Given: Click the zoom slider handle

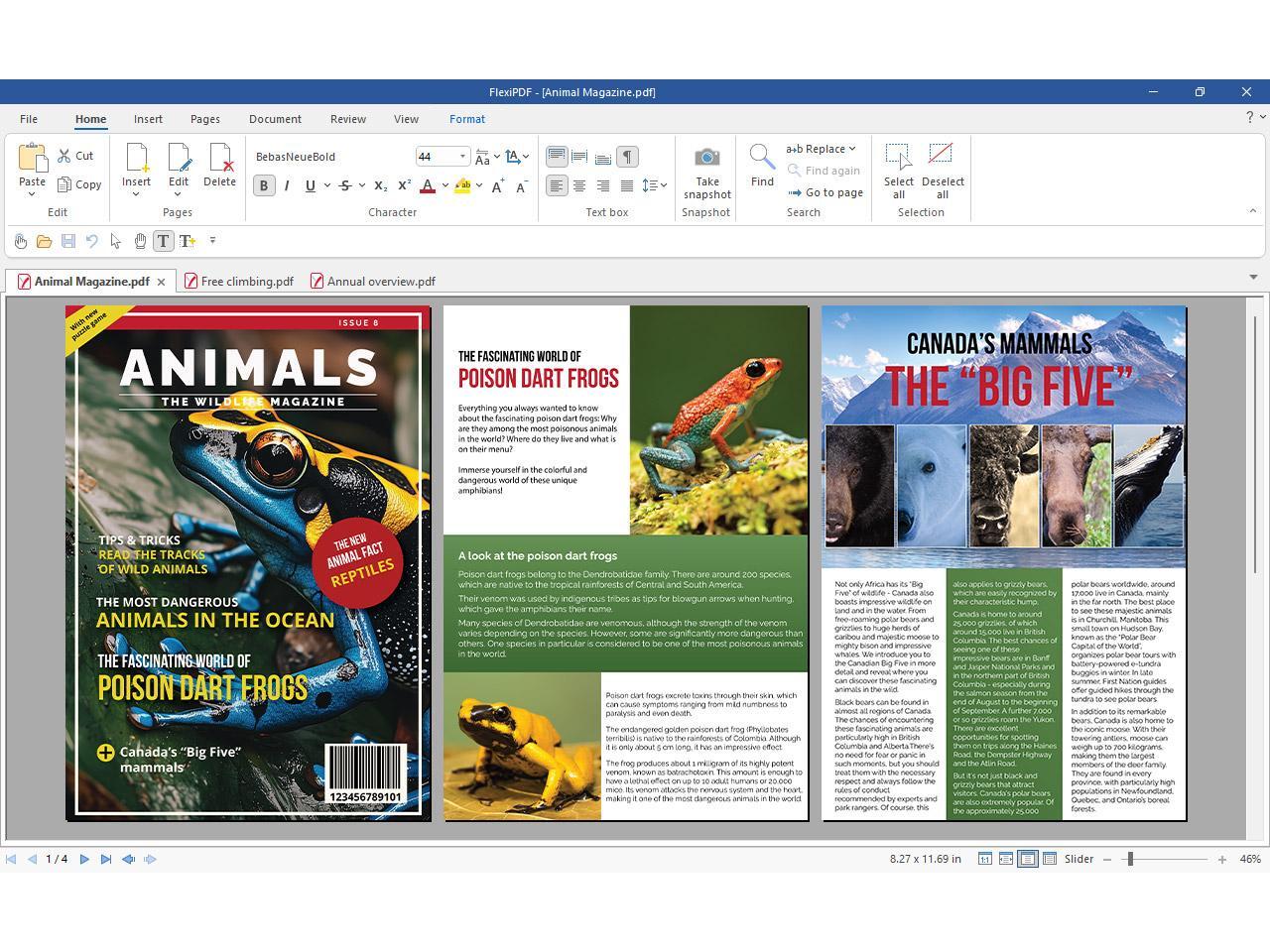Looking at the screenshot, I should click(1129, 859).
